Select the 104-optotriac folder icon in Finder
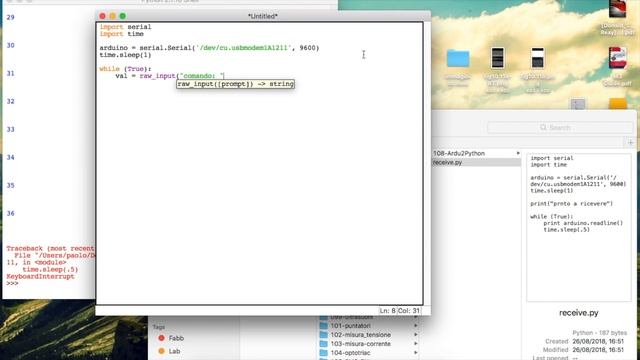 click(x=324, y=353)
